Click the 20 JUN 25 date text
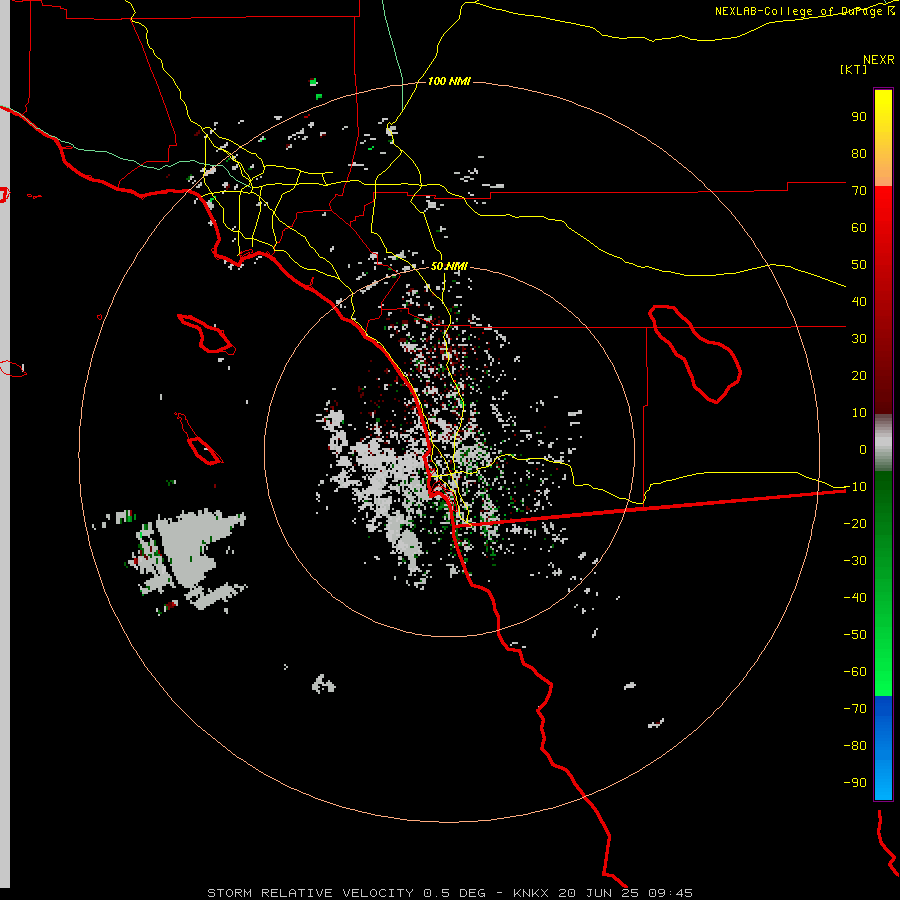Image resolution: width=900 pixels, height=900 pixels. tap(599, 893)
